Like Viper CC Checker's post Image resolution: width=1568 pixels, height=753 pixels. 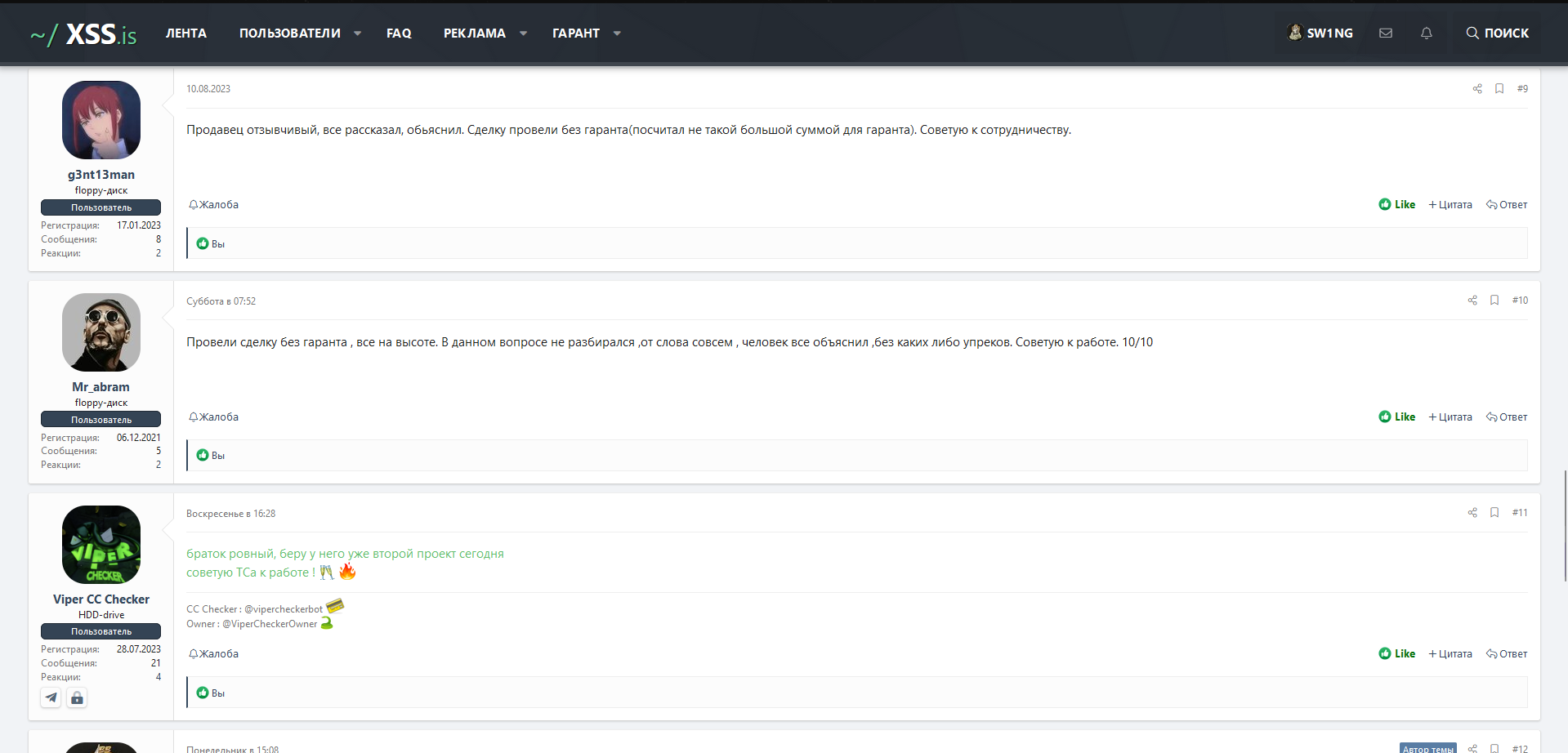point(1396,653)
